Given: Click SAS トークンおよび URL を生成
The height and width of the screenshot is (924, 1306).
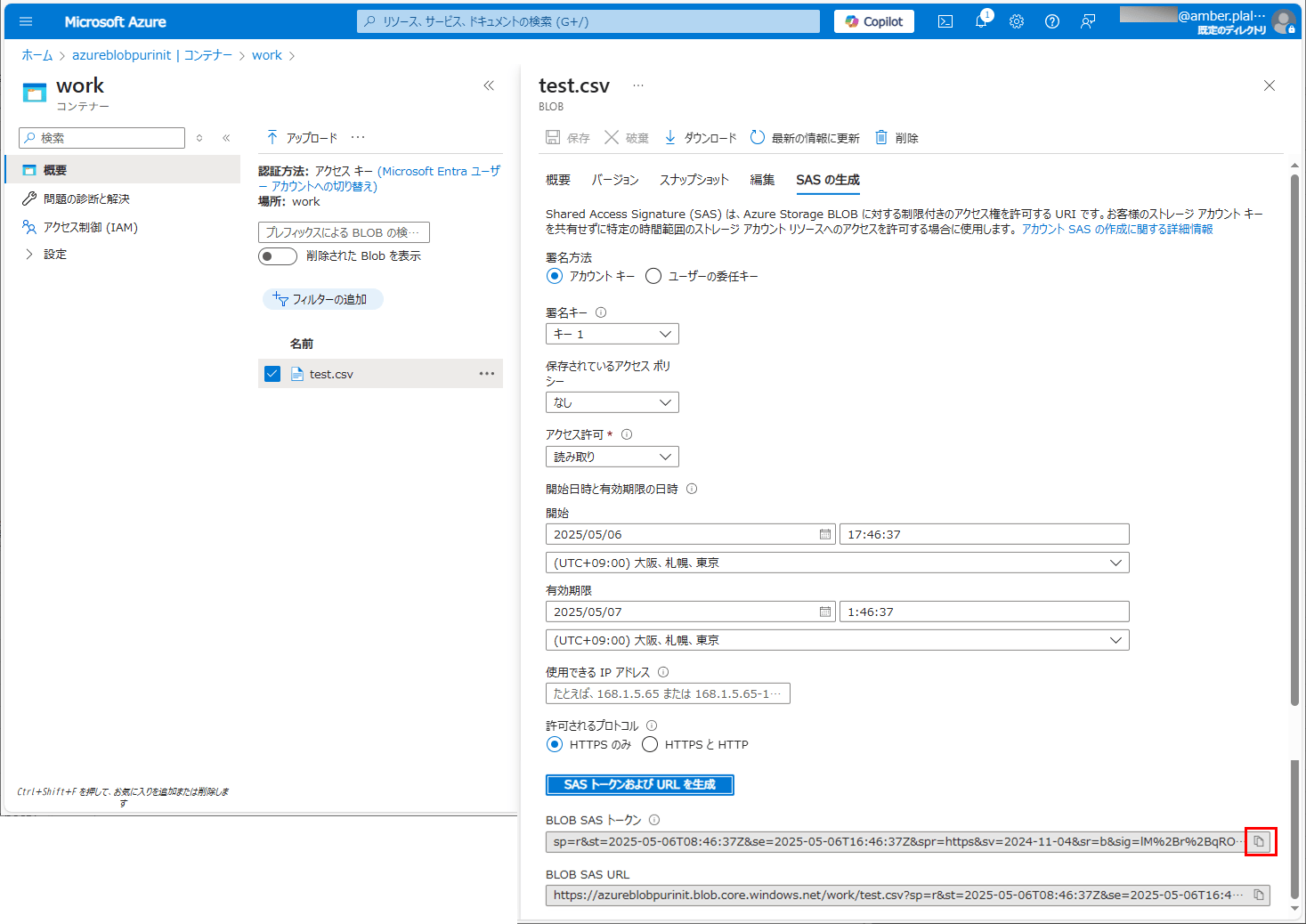Looking at the screenshot, I should (x=640, y=784).
